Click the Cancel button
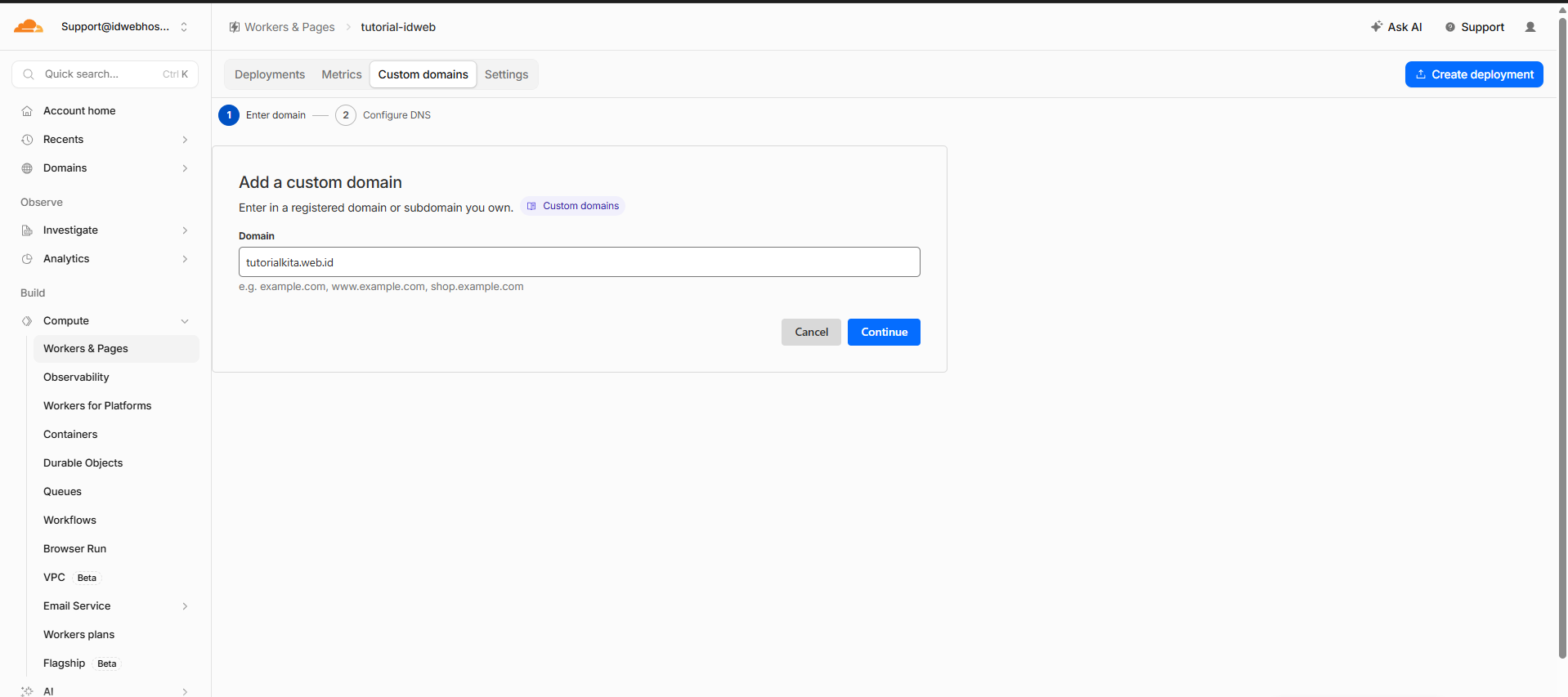1568x697 pixels. tap(811, 333)
